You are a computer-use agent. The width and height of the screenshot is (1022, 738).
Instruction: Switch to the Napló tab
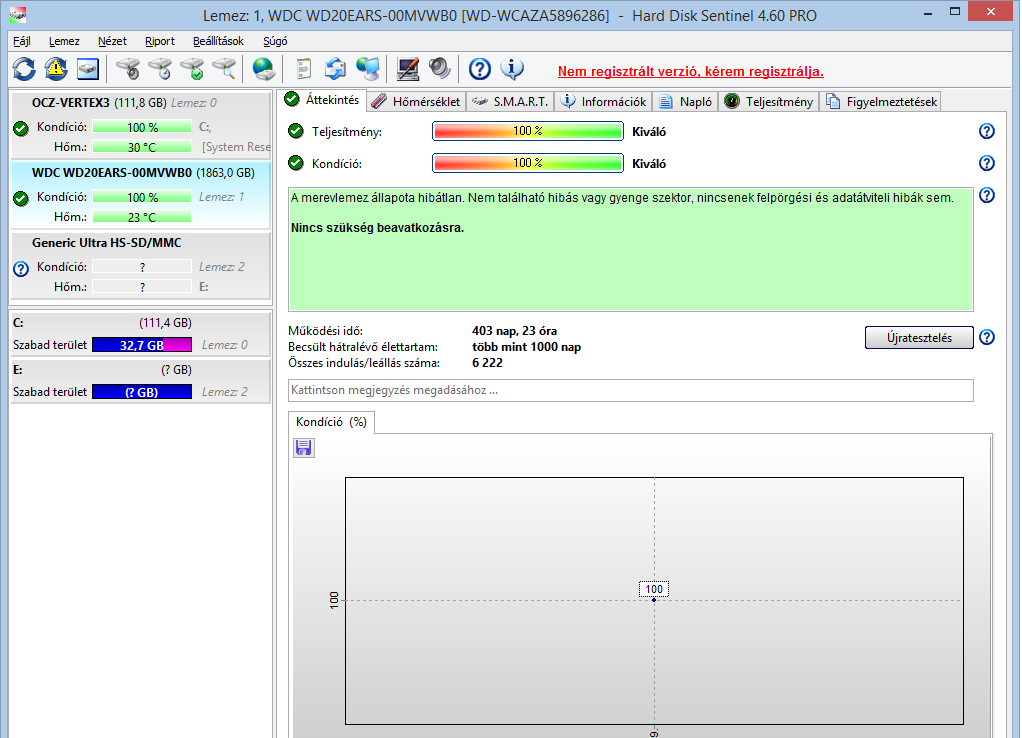coord(685,102)
